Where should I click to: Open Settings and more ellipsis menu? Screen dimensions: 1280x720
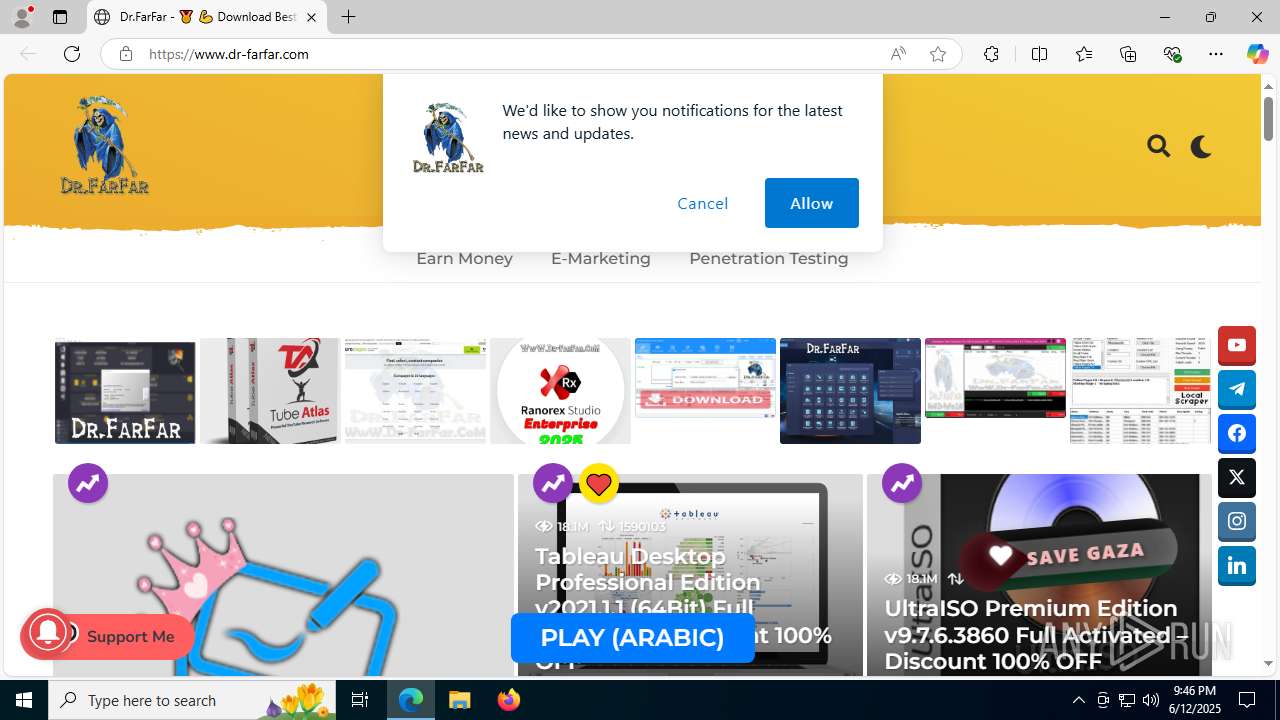(x=1216, y=54)
